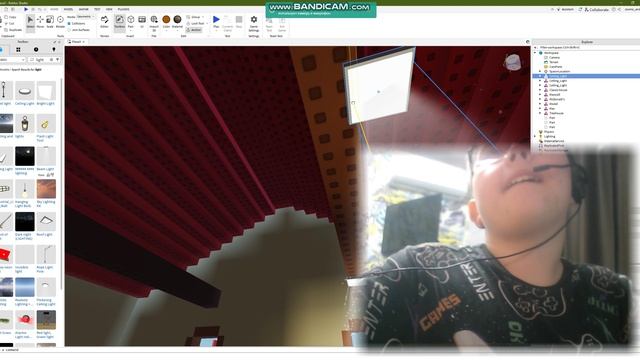Viewport: 640px width, 360px height.
Task: Open the MODEL ribbon tab
Action: pyautogui.click(x=68, y=9)
